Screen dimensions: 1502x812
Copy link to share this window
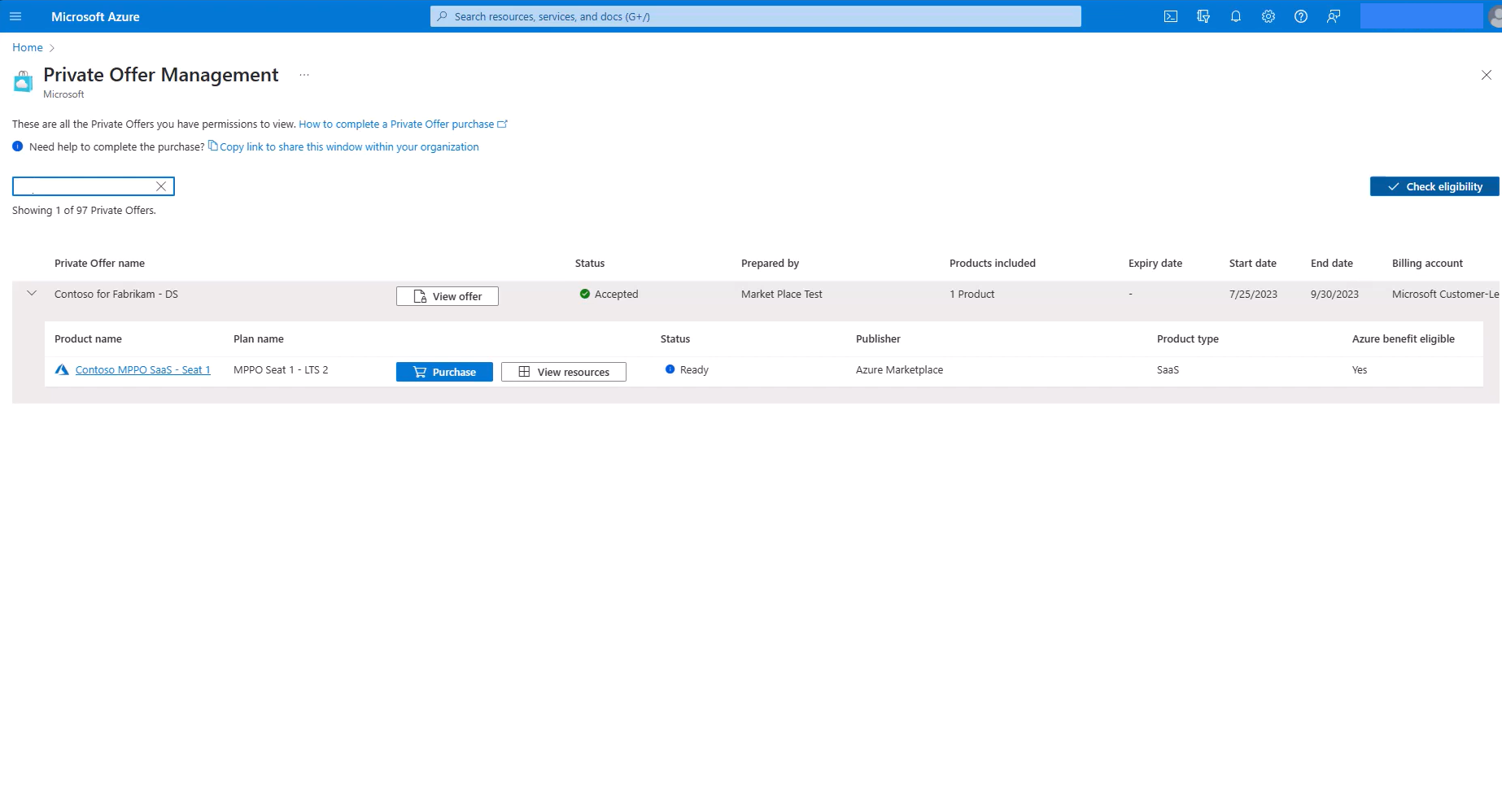click(343, 146)
